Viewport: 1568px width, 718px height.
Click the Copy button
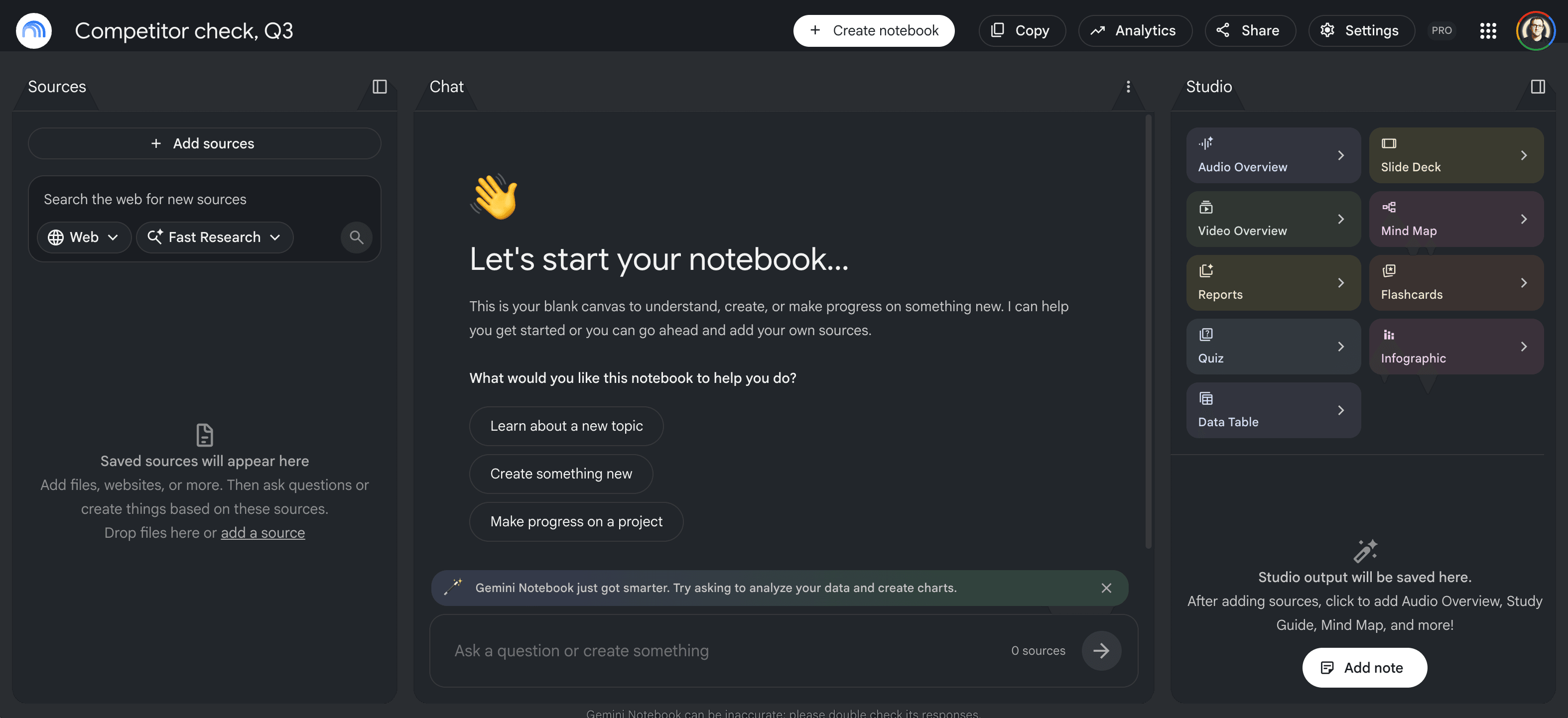[x=1022, y=30]
